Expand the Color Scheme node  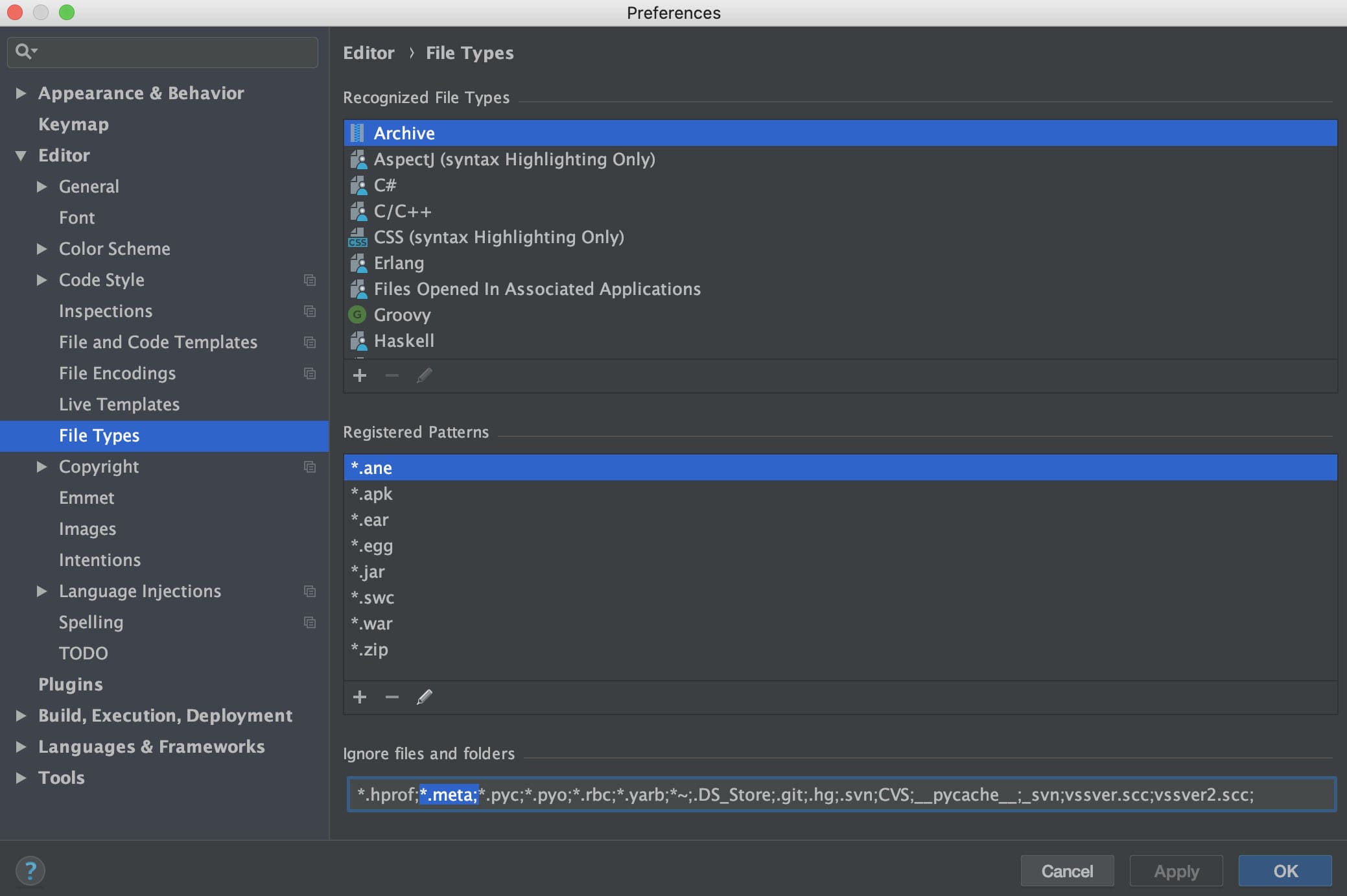41,249
